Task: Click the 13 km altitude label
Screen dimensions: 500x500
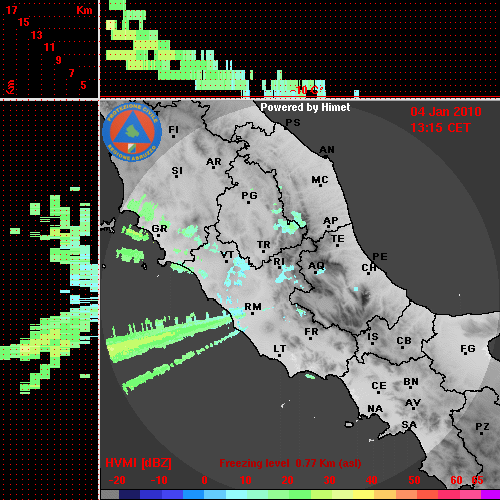Action: tap(37, 35)
